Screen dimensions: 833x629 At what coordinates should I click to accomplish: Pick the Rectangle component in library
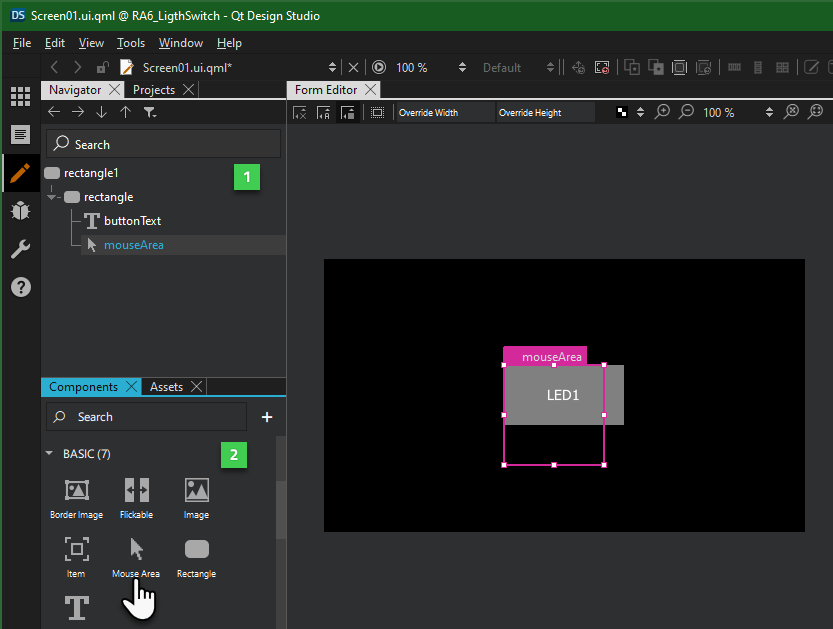(x=196, y=550)
